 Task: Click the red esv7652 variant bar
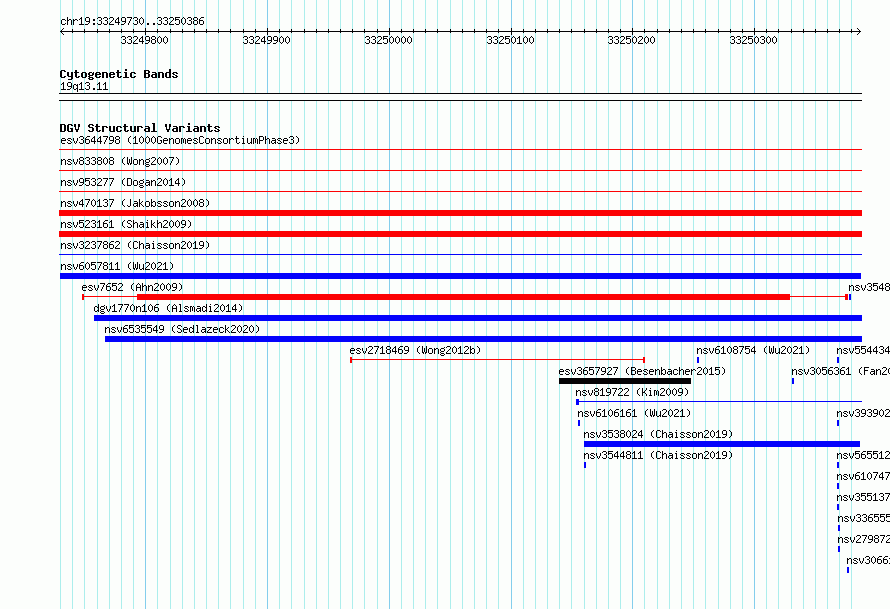(x=463, y=297)
